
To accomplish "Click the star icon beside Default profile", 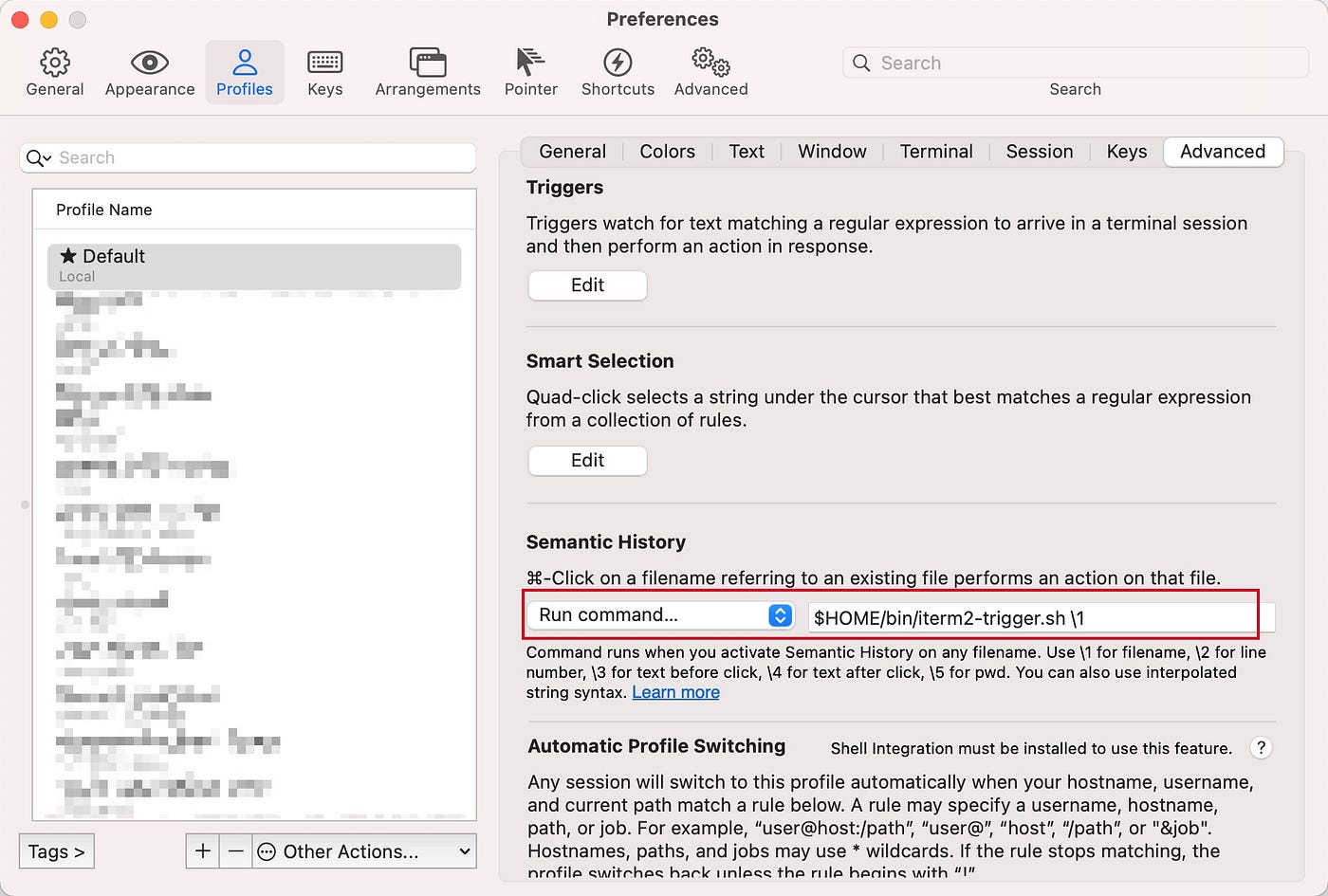I will 68,256.
